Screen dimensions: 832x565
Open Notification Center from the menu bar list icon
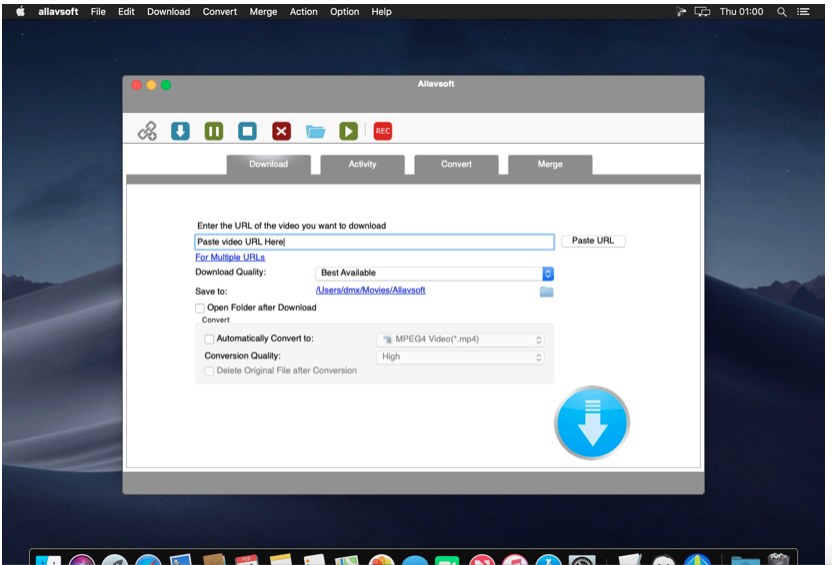coord(803,12)
